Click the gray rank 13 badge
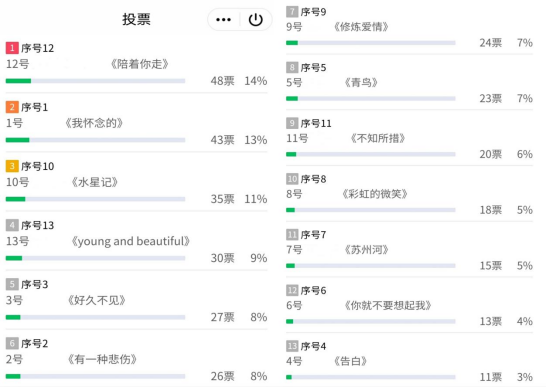 292,346
